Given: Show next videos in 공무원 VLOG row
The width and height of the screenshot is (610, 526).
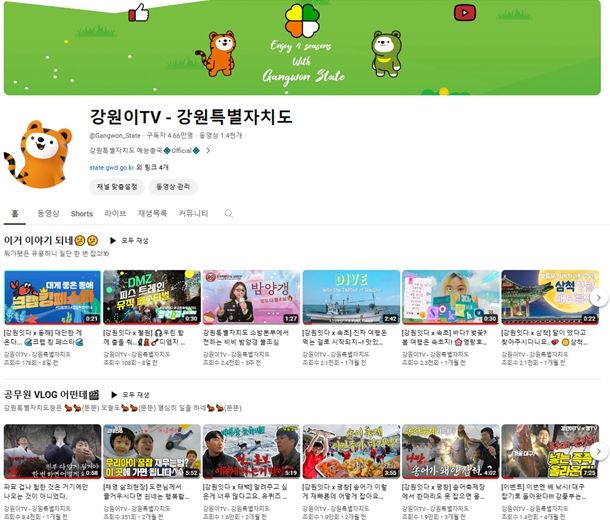Looking at the screenshot, I should click(x=599, y=451).
